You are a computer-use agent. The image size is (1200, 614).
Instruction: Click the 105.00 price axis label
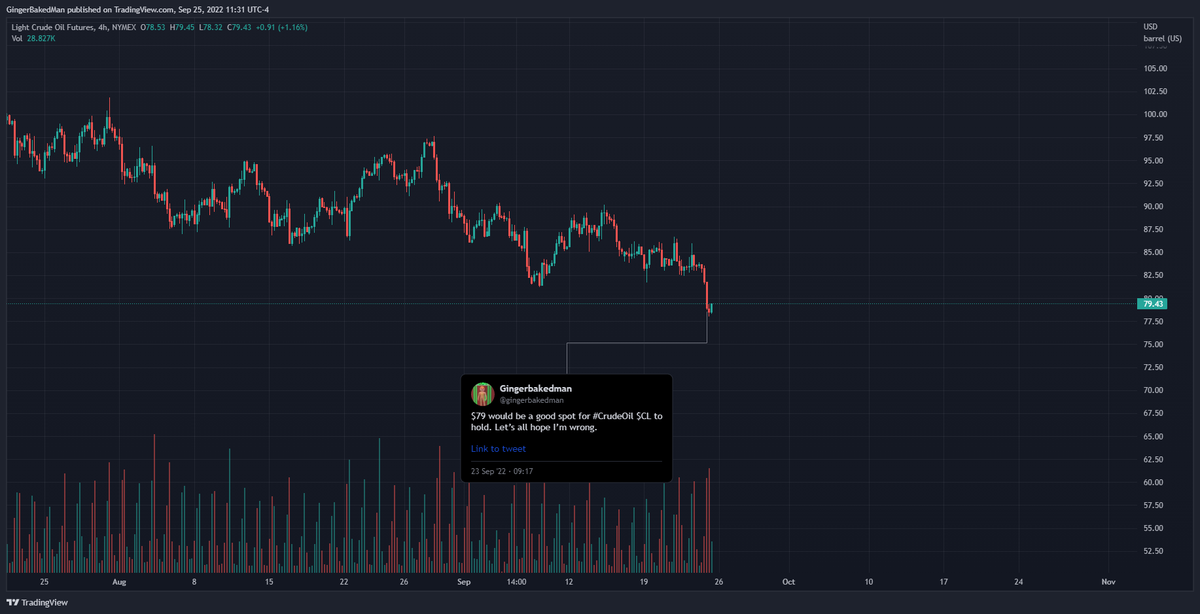[x=1155, y=68]
